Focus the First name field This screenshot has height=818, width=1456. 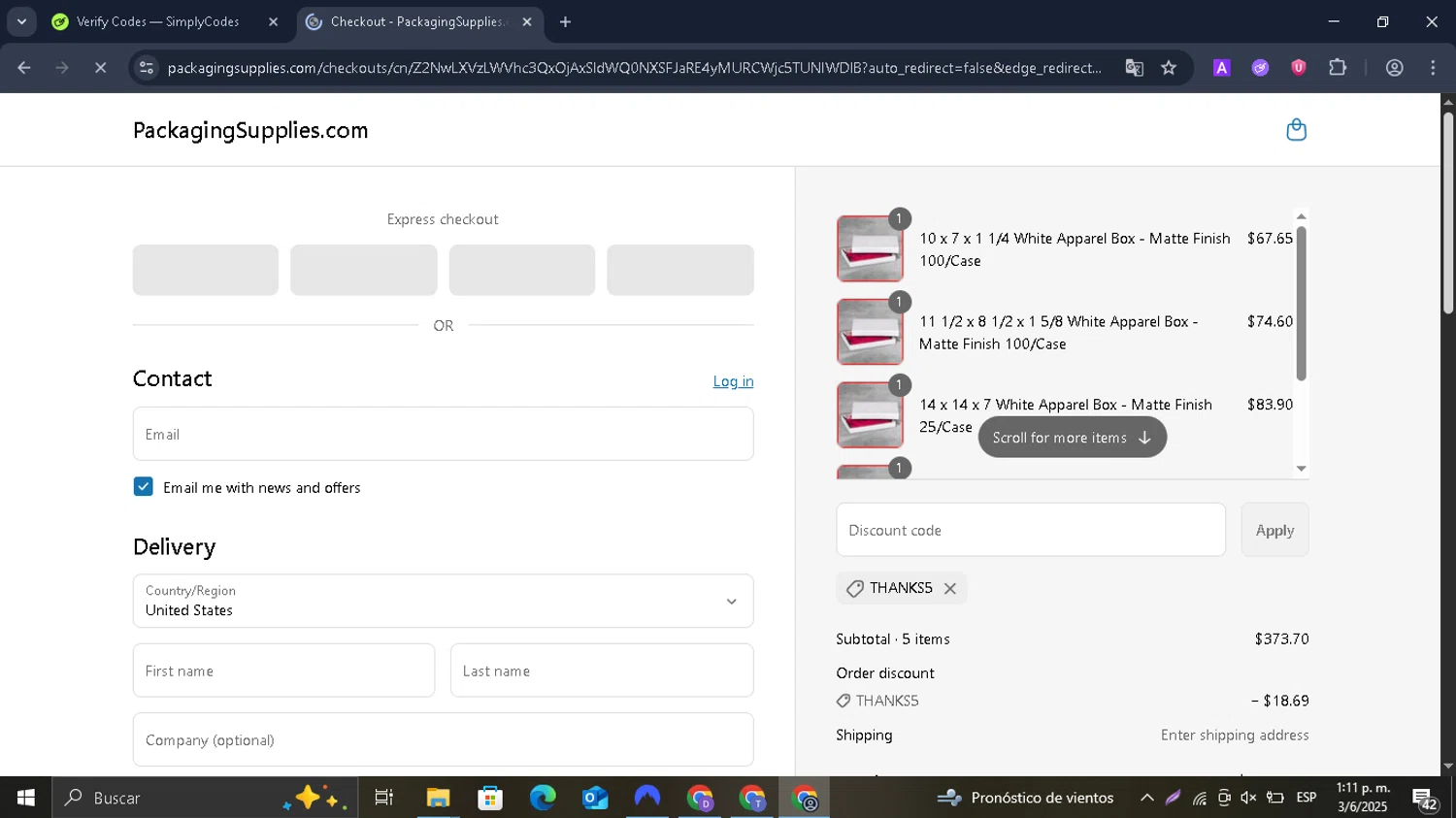[x=283, y=671]
